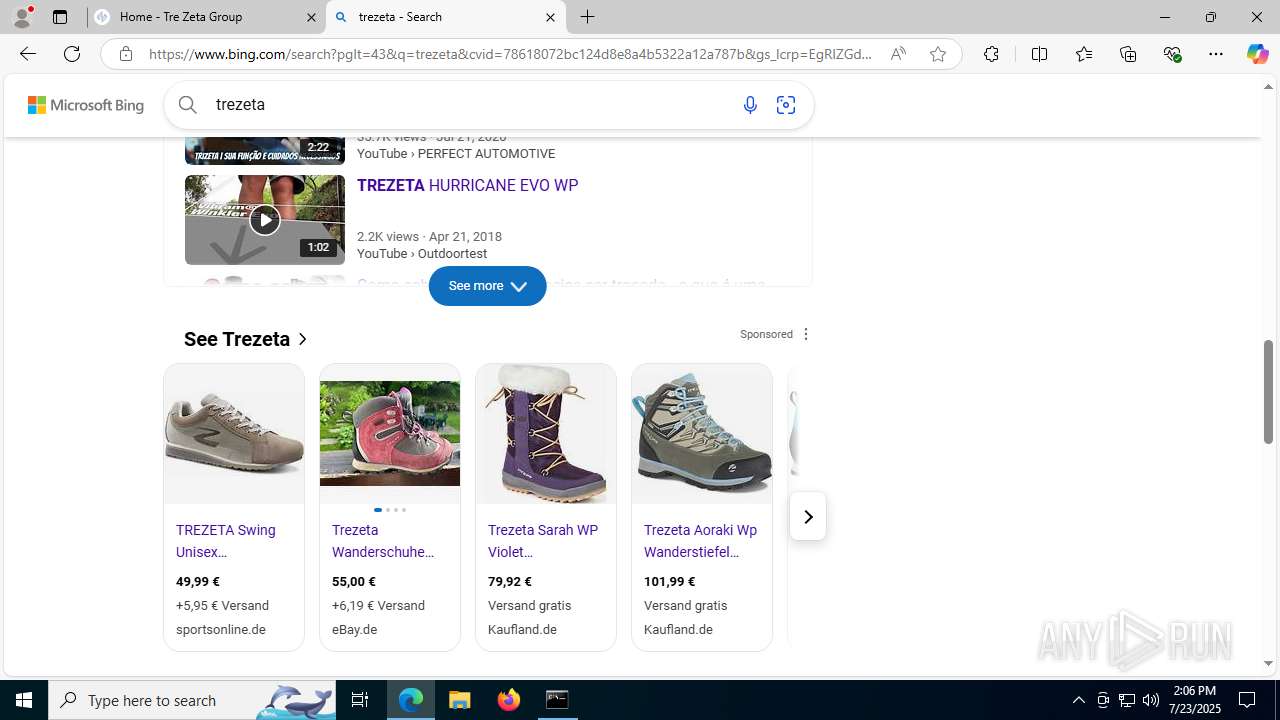This screenshot has height=720, width=1280.
Task: Open the network status tray icon
Action: pyautogui.click(x=1127, y=700)
